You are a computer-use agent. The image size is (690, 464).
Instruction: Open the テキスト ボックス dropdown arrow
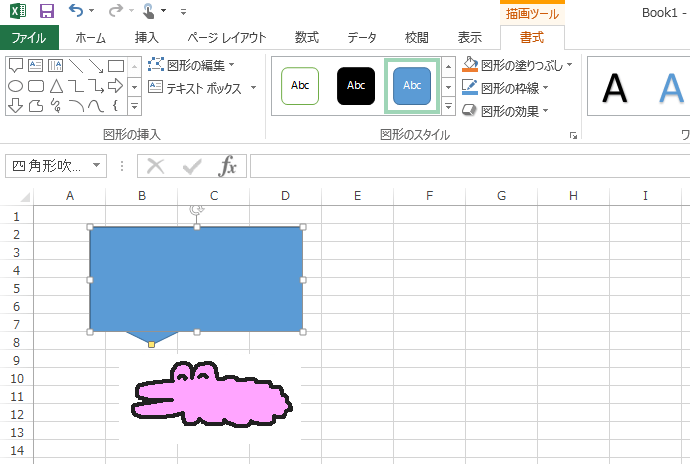pyautogui.click(x=253, y=88)
